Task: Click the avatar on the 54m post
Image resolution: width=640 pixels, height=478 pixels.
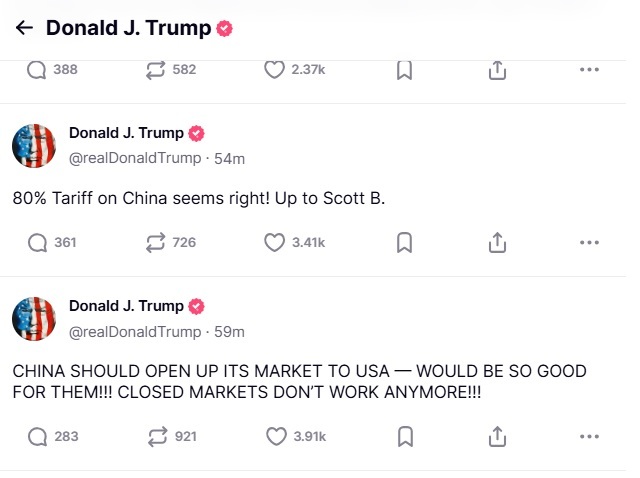Action: click(33, 146)
